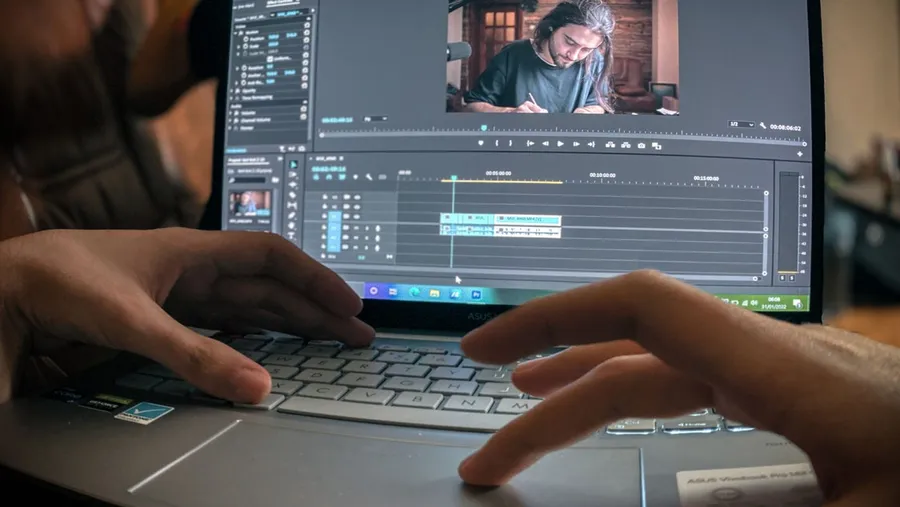Screen dimensions: 900x507
Task: Open Premiere Pro from the Windows taskbar
Action: point(476,294)
